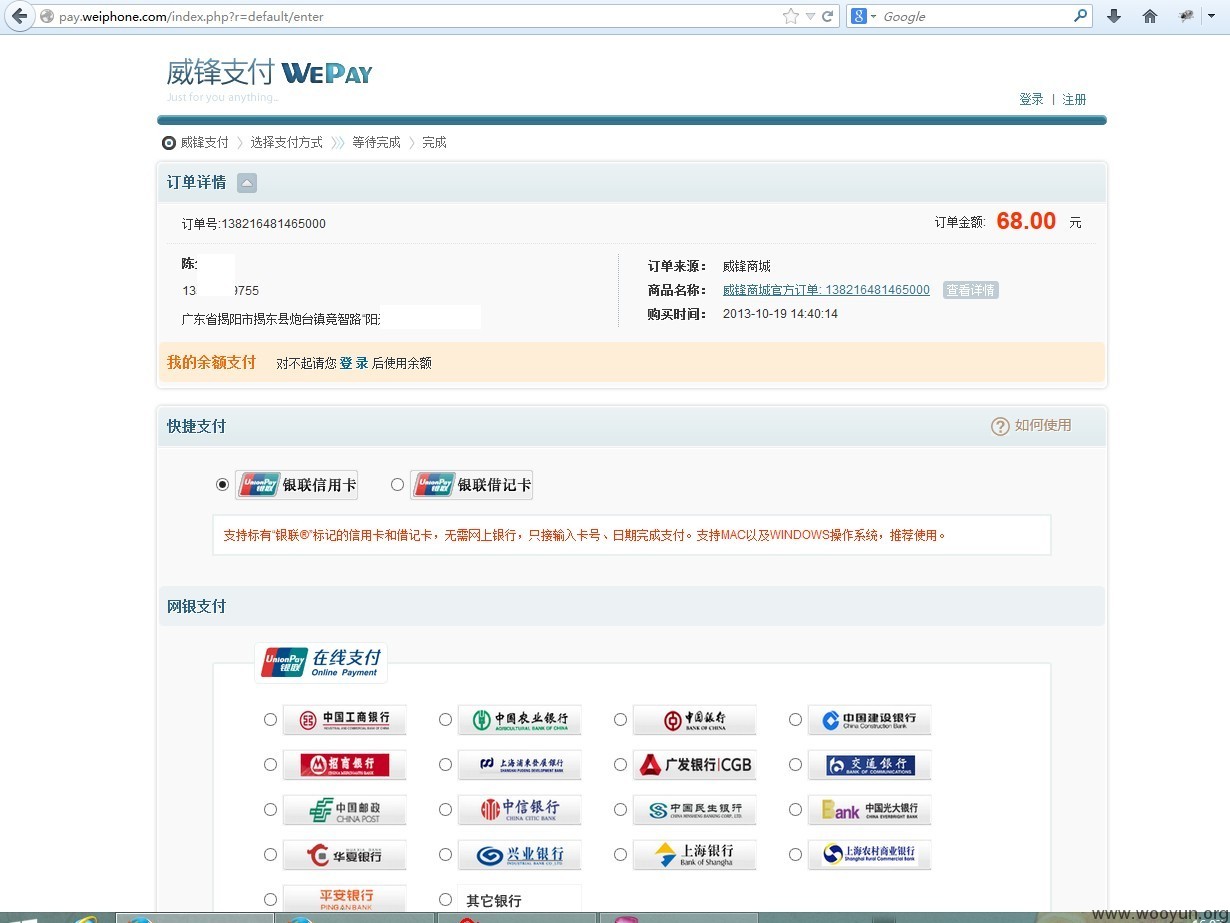This screenshot has width=1230, height=923.
Task: Click the 兴业银行 bank logo
Action: [x=520, y=855]
